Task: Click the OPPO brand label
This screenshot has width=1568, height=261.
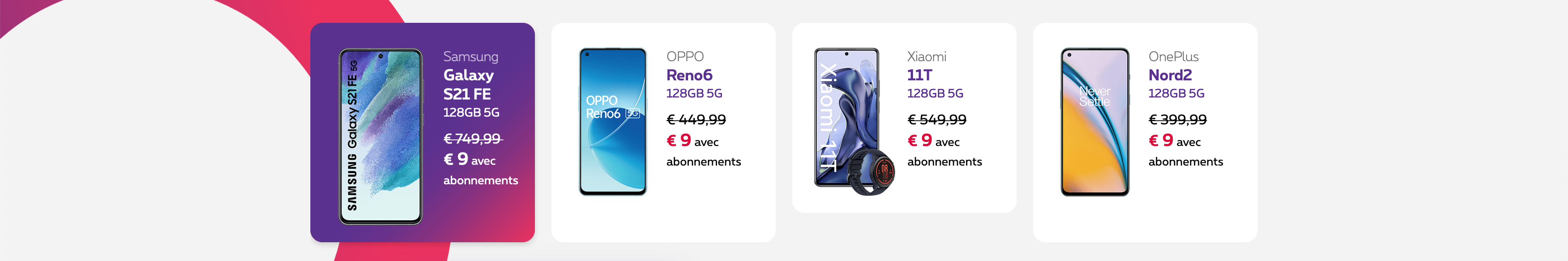Action: coord(685,57)
